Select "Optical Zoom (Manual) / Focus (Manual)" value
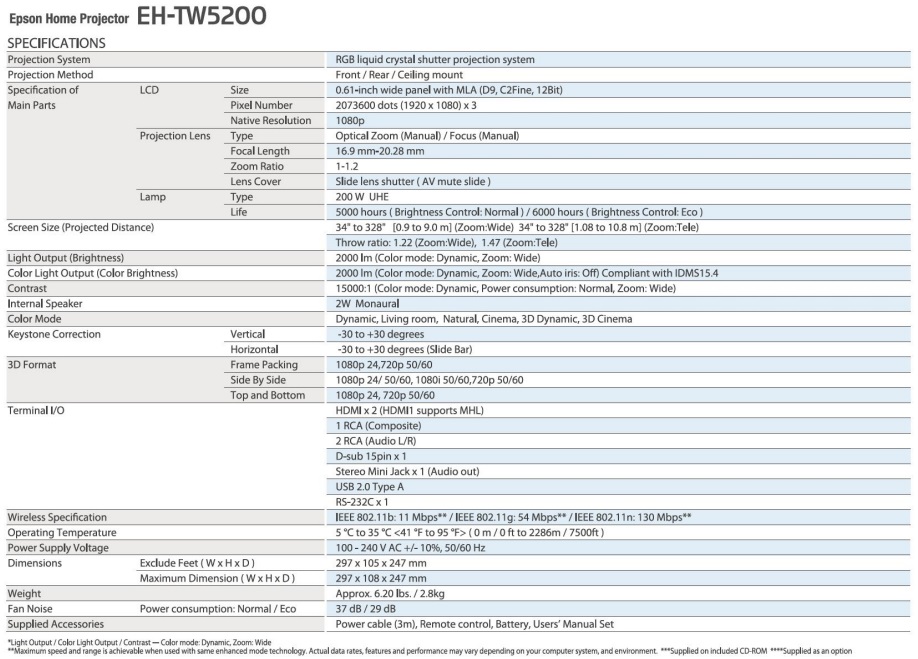Image resolution: width=918 pixels, height=659 pixels. pos(427,135)
